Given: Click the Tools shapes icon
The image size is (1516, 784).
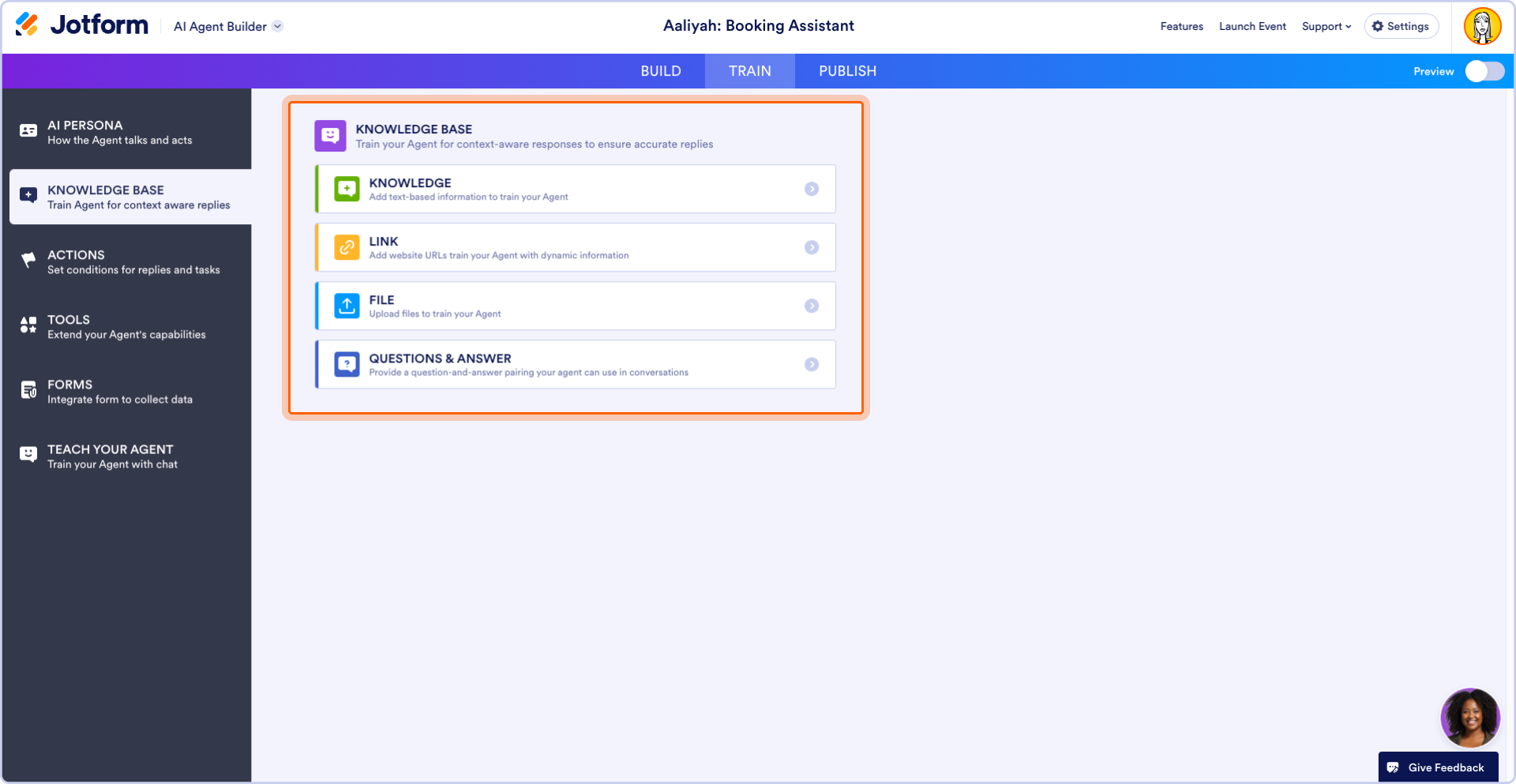Looking at the screenshot, I should tap(28, 324).
